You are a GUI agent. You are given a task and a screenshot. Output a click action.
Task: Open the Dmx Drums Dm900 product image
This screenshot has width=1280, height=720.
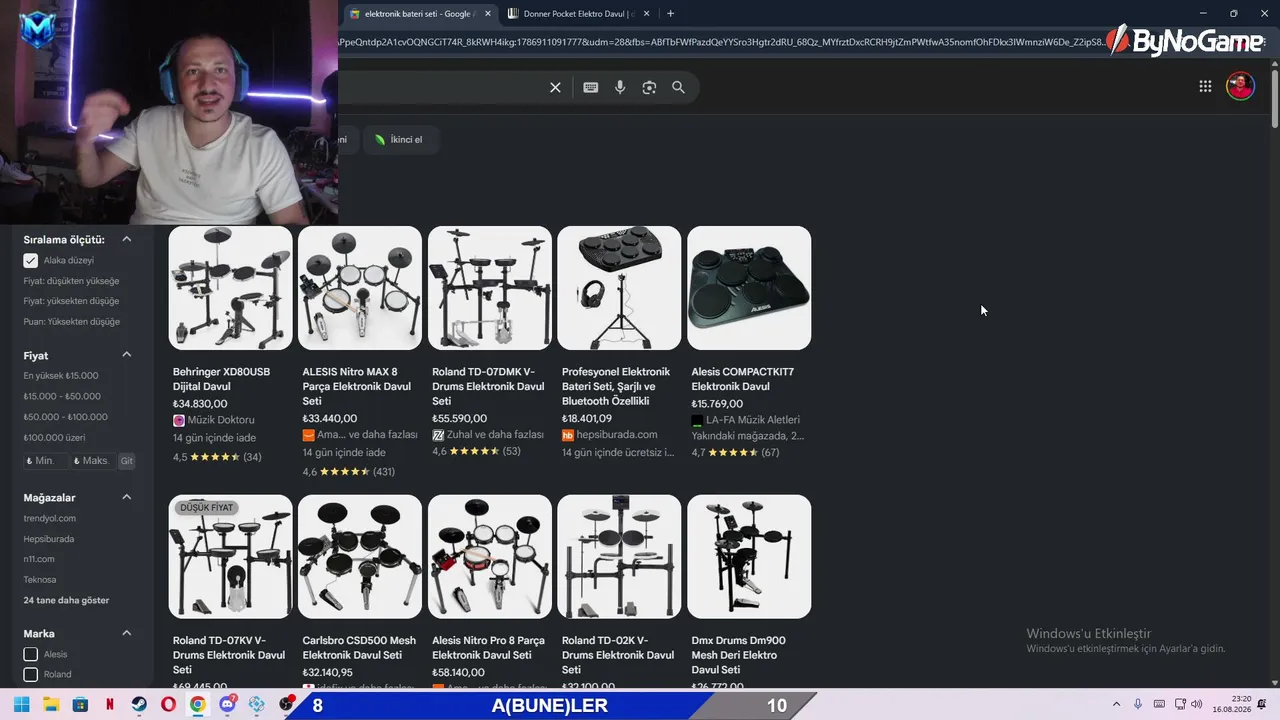(749, 557)
